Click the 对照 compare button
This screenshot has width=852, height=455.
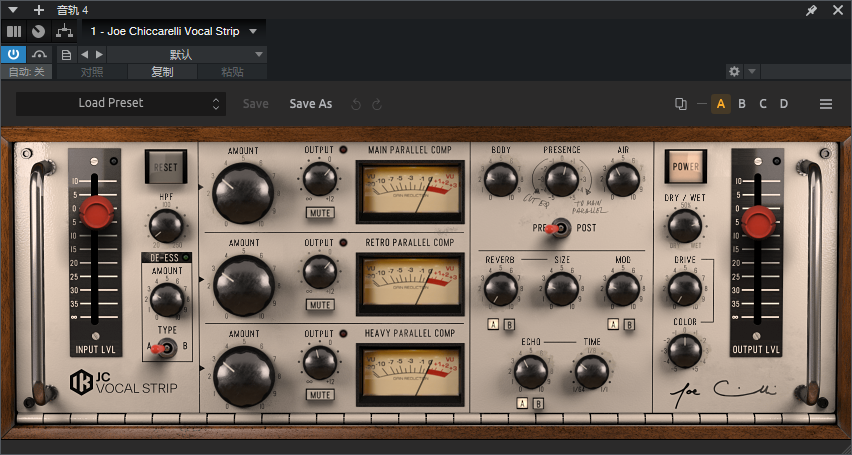pyautogui.click(x=92, y=72)
